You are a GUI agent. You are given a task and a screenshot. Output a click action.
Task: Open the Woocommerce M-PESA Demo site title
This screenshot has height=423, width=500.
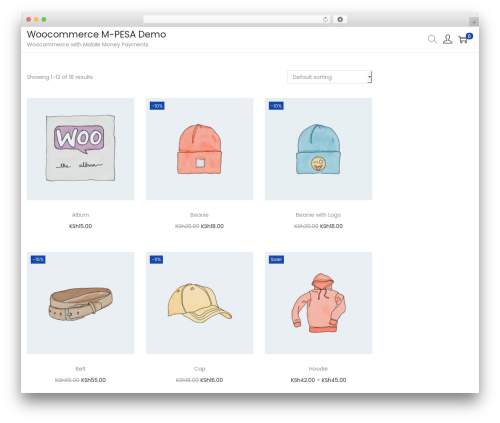(96, 34)
